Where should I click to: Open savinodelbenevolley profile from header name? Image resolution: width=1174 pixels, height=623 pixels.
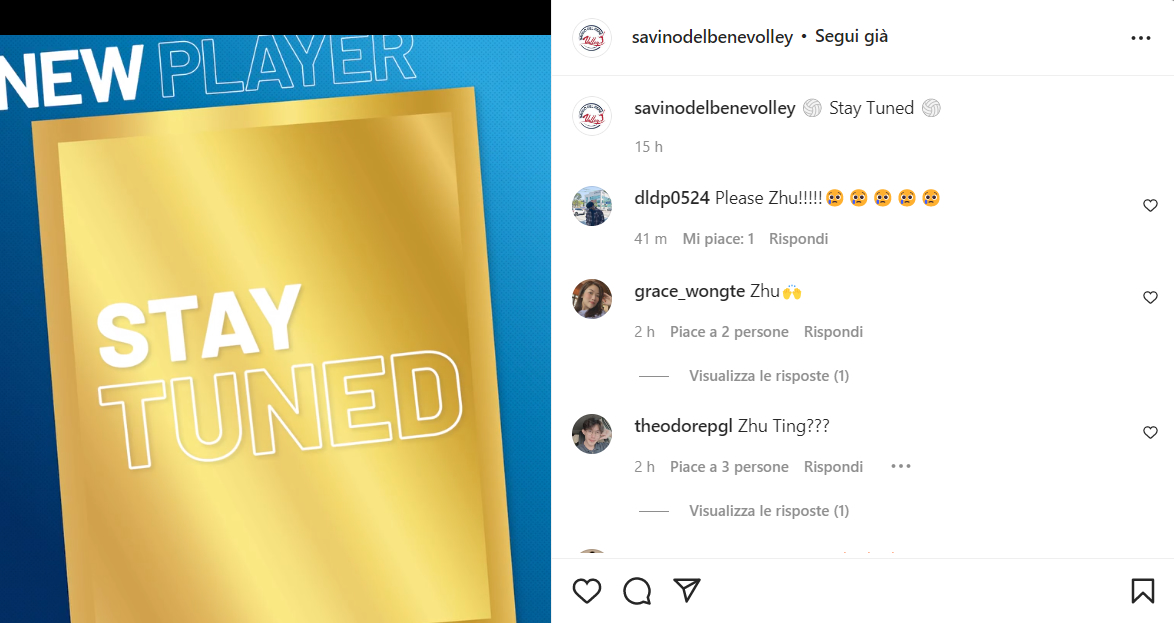712,37
